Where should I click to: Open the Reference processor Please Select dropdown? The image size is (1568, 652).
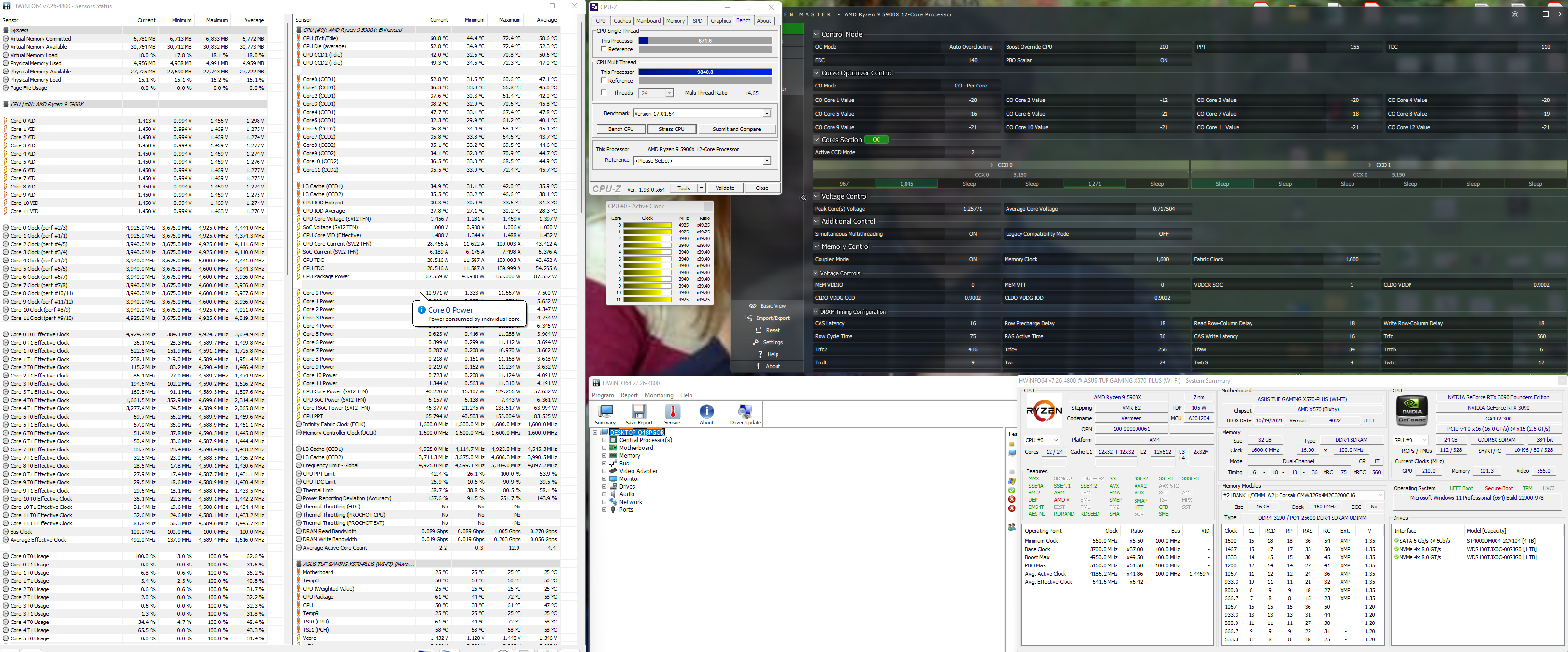tap(766, 161)
